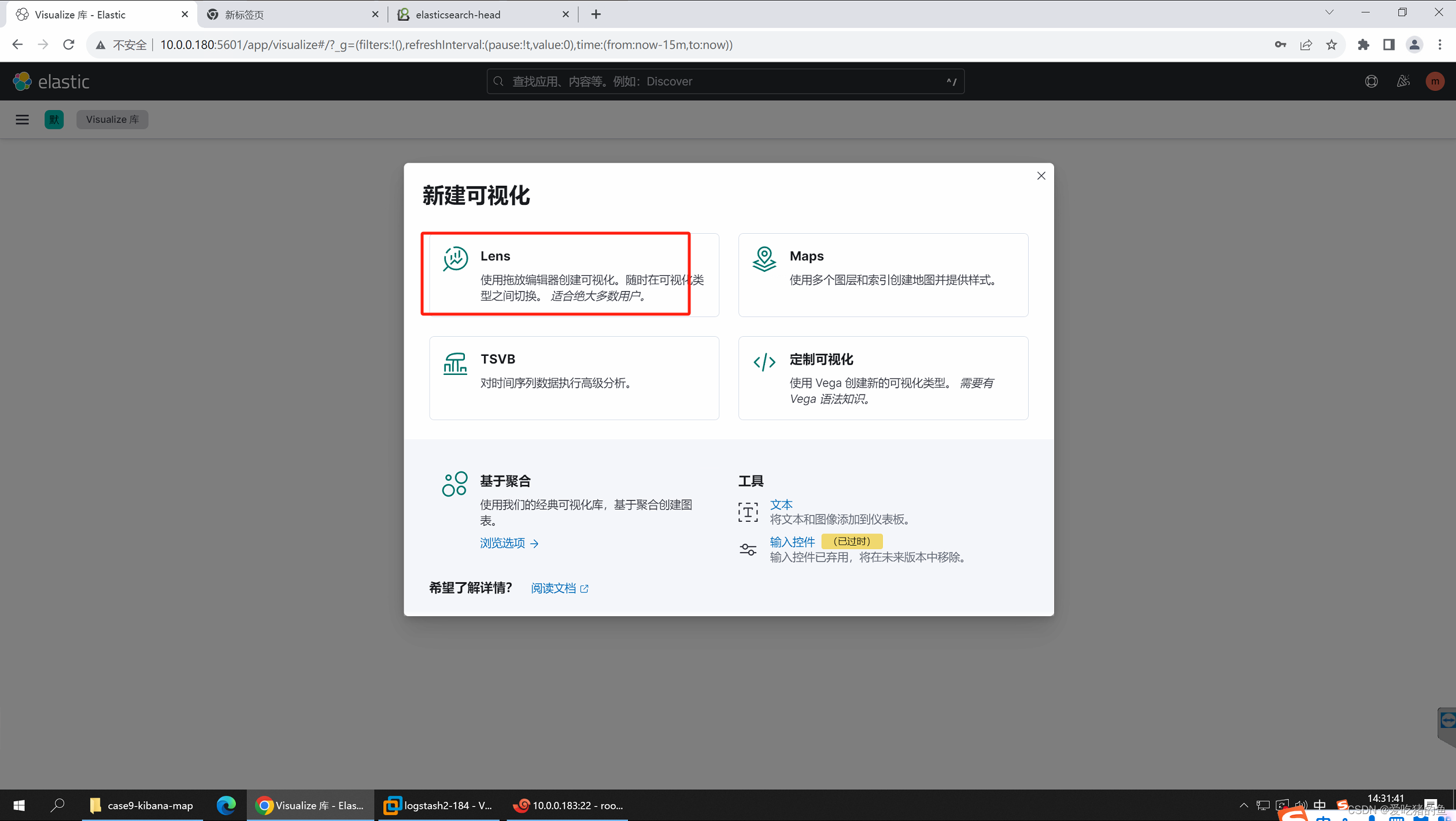The width and height of the screenshot is (1456, 821).
Task: Open the default space selector
Action: pos(54,119)
